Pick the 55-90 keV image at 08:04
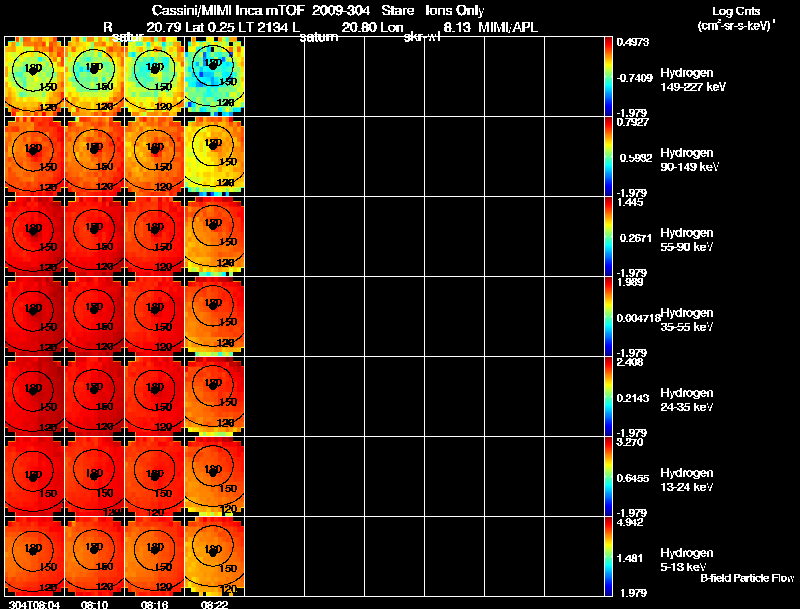This screenshot has width=800, height=609. tap(34, 236)
